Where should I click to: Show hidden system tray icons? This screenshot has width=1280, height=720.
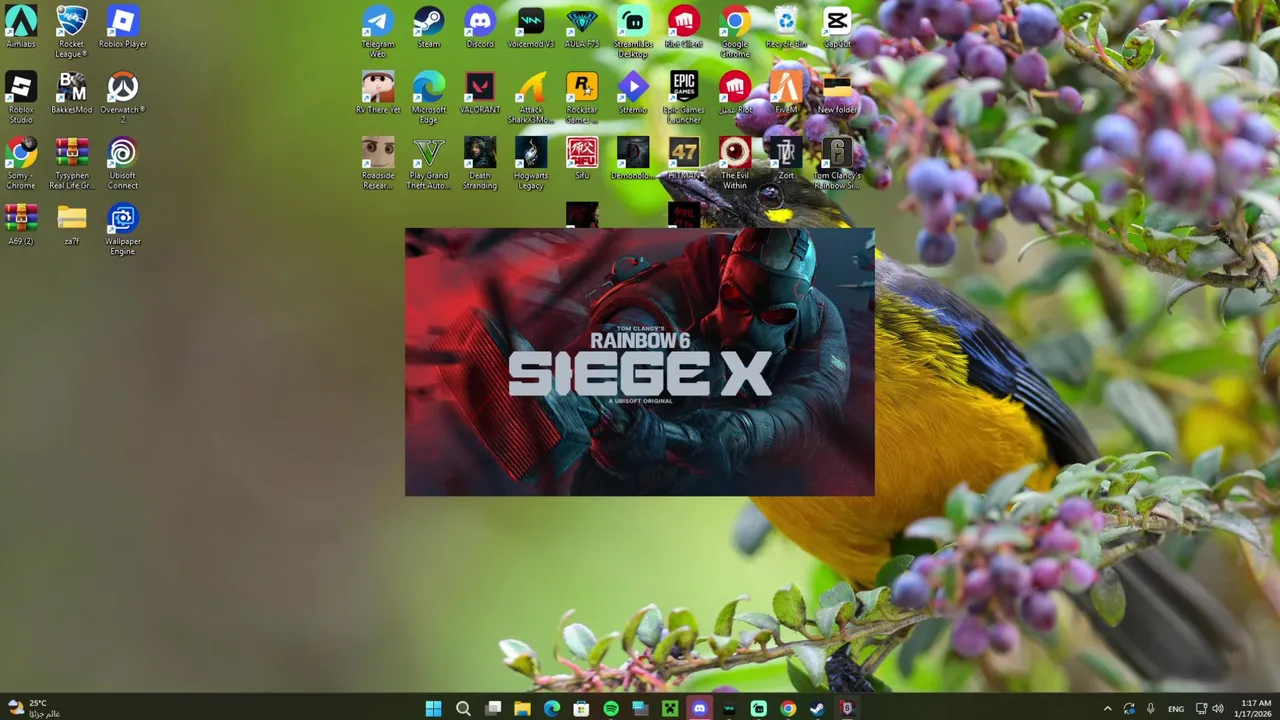pos(1107,708)
